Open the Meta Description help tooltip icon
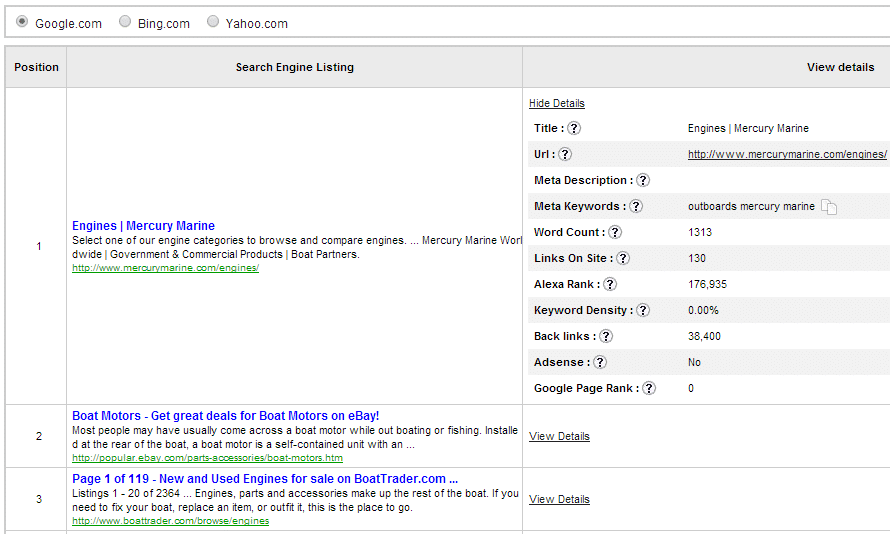This screenshot has width=890, height=534. tap(643, 180)
